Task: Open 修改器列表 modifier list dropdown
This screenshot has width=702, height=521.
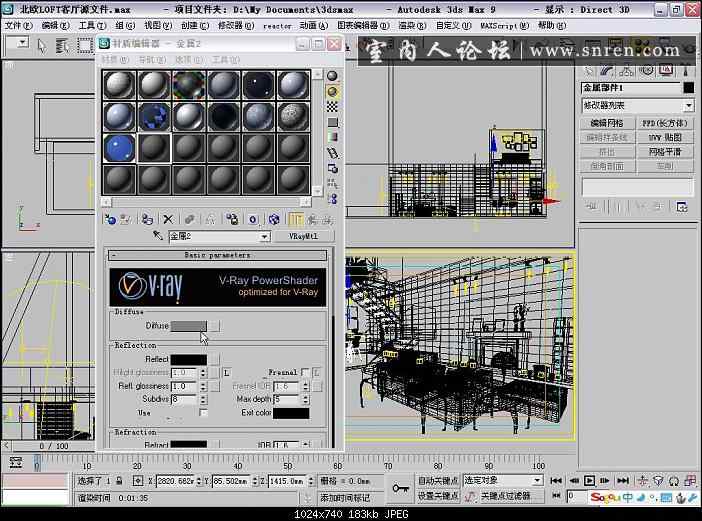Action: [x=689, y=106]
